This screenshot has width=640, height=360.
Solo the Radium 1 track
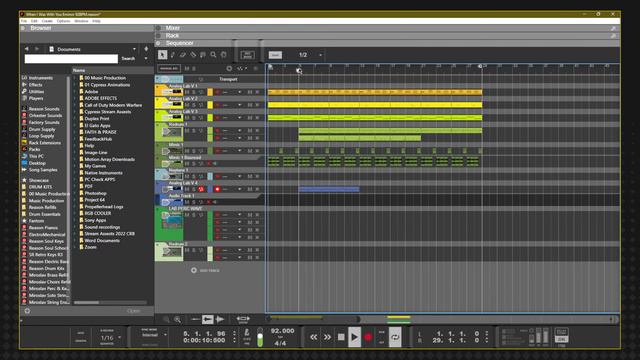coord(193,131)
